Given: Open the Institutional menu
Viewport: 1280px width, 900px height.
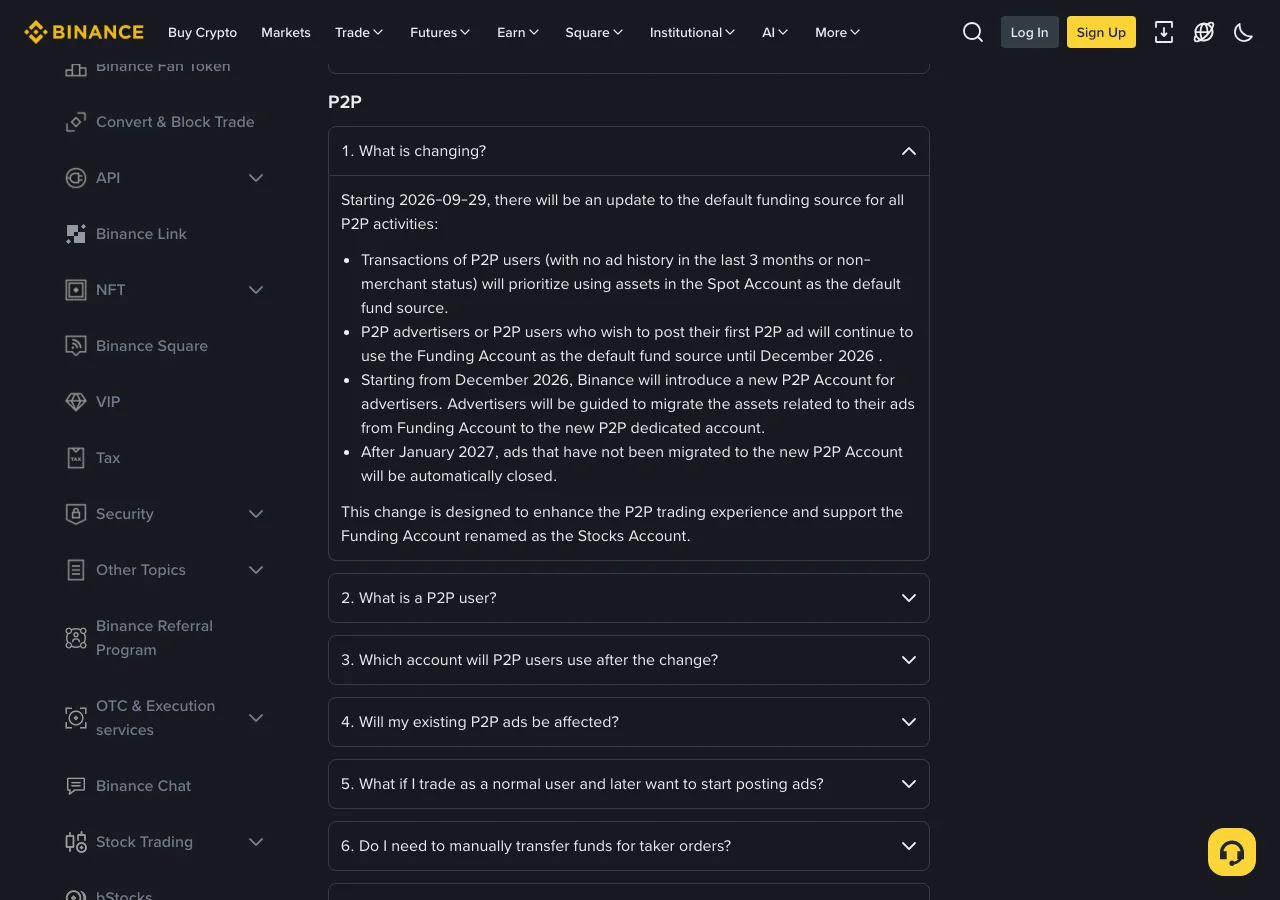Looking at the screenshot, I should (x=692, y=32).
